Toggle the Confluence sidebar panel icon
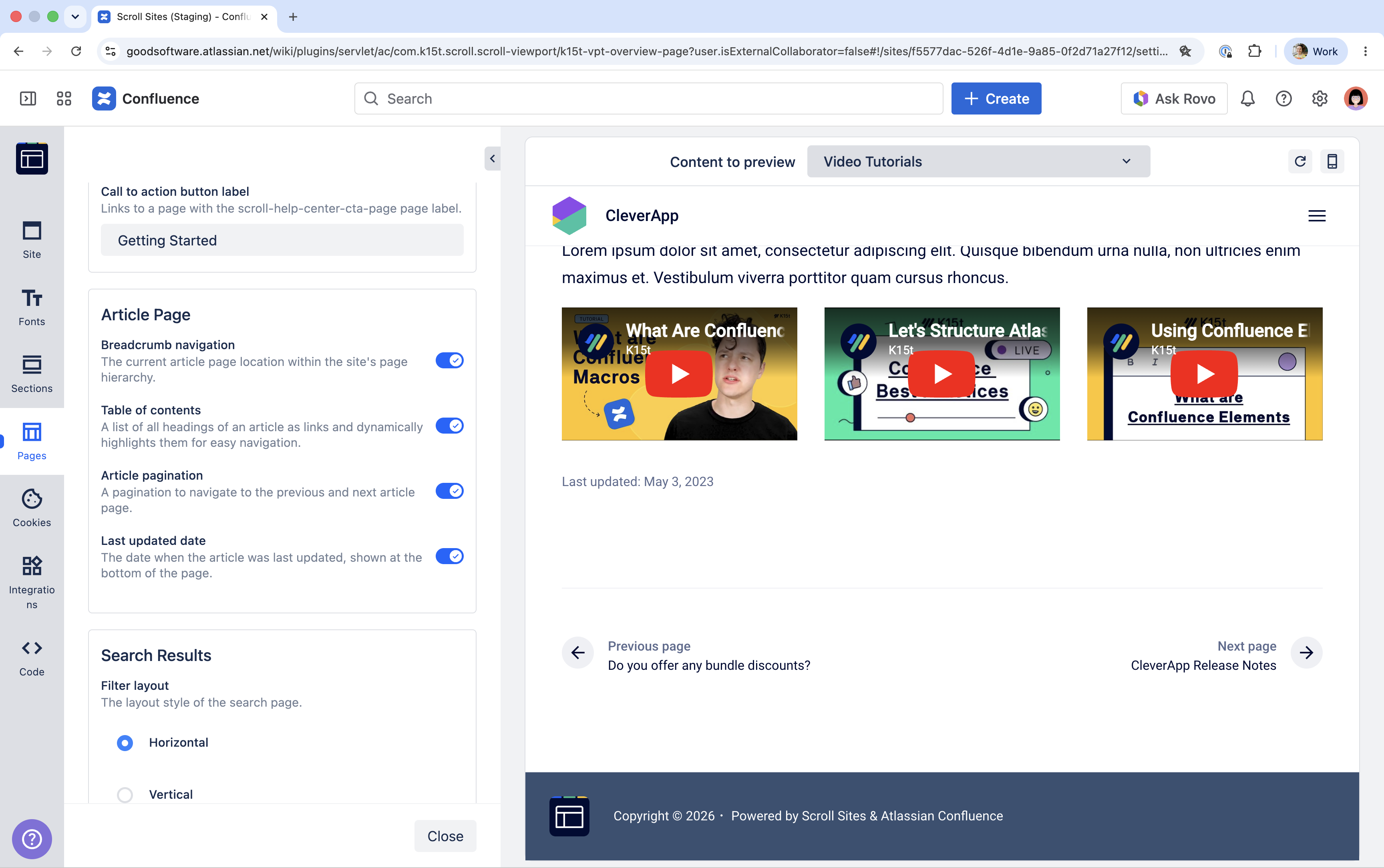Viewport: 1384px width, 868px height. point(28,99)
